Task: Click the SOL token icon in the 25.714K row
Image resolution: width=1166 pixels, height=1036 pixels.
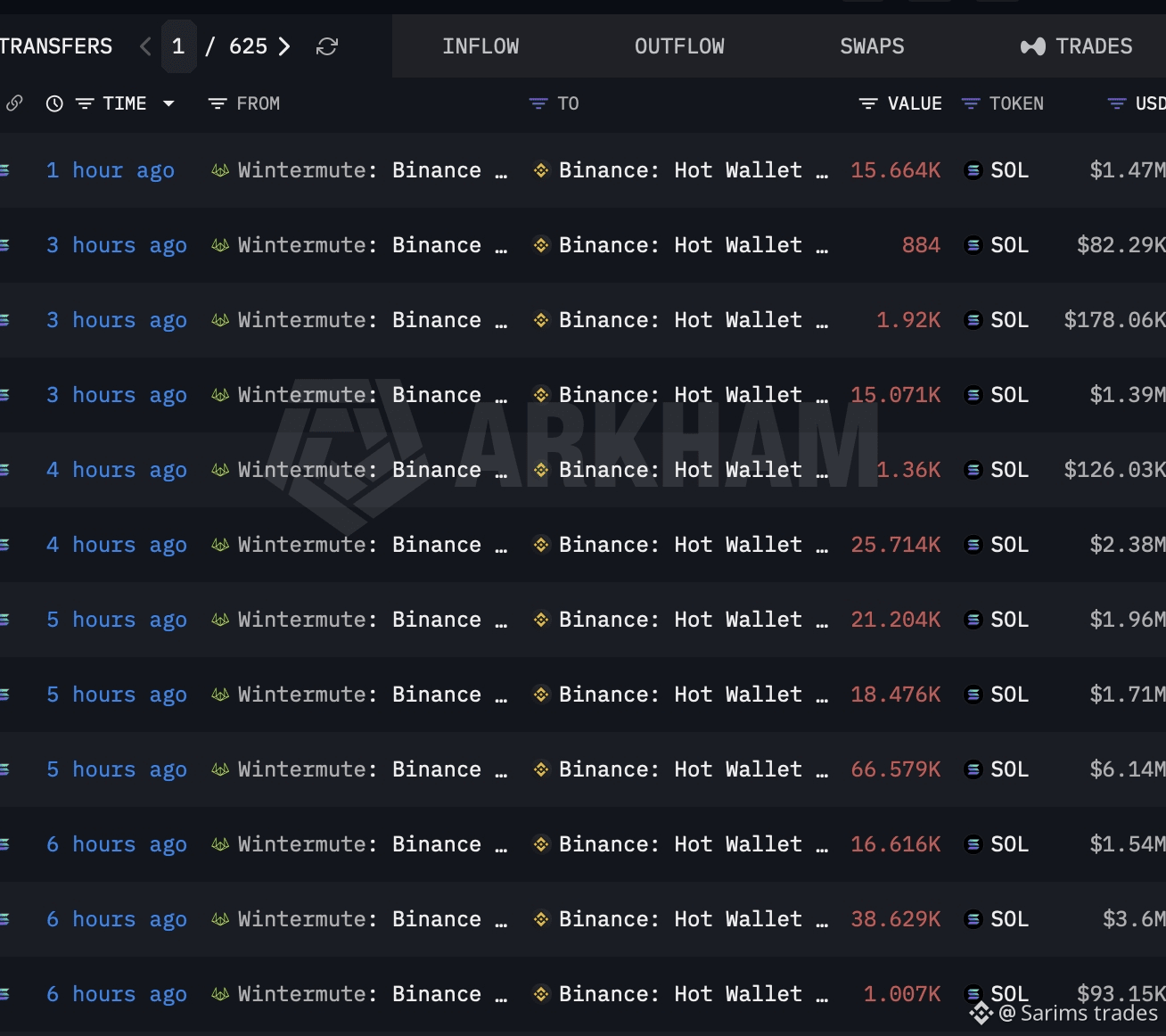Action: (973, 545)
